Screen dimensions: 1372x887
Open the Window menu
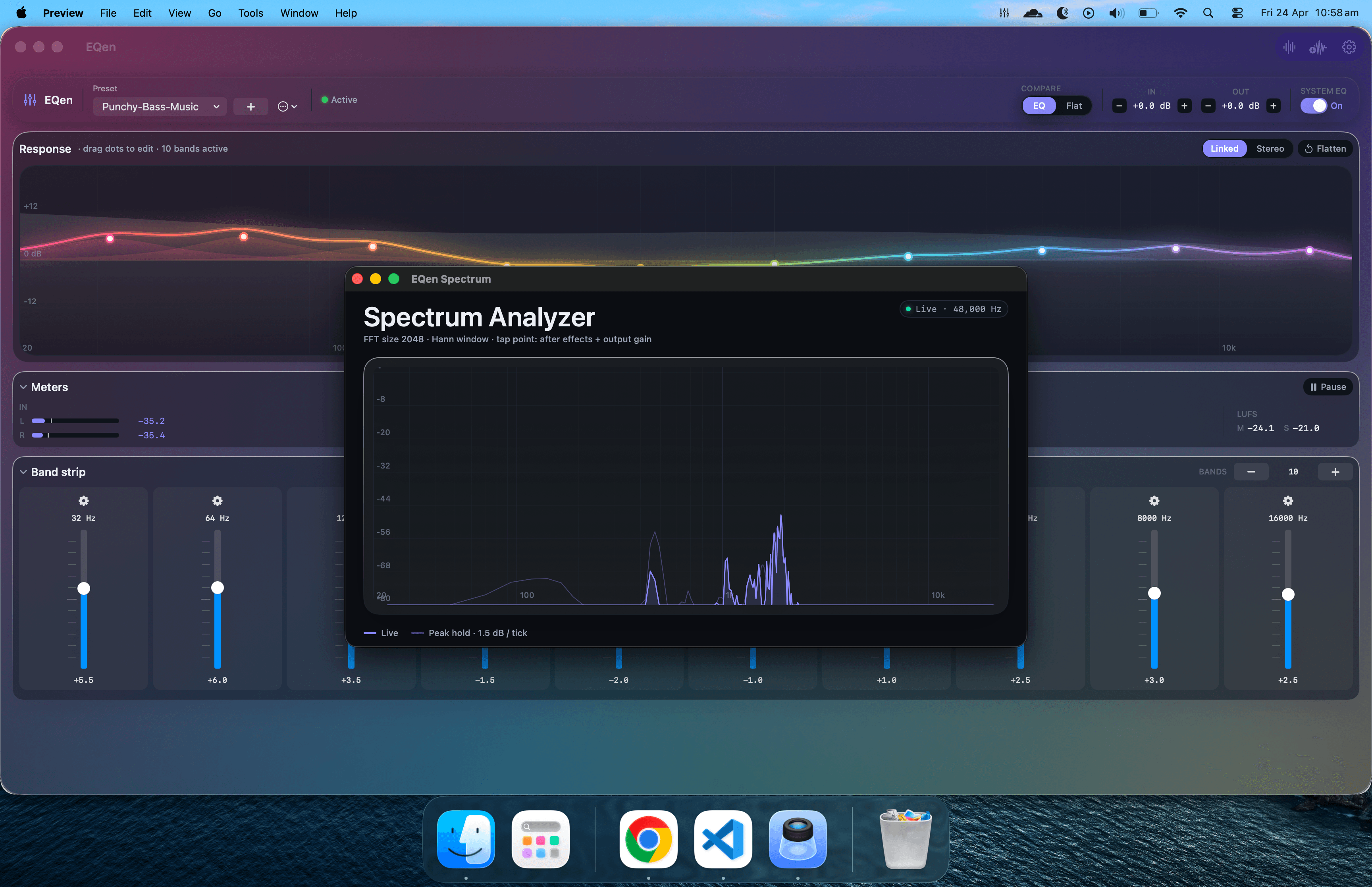click(x=299, y=13)
